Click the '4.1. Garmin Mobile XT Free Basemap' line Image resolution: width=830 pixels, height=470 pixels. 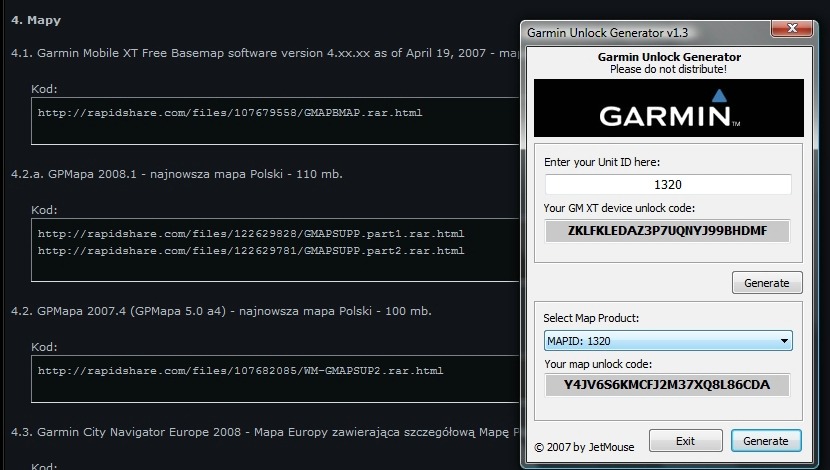click(x=265, y=53)
